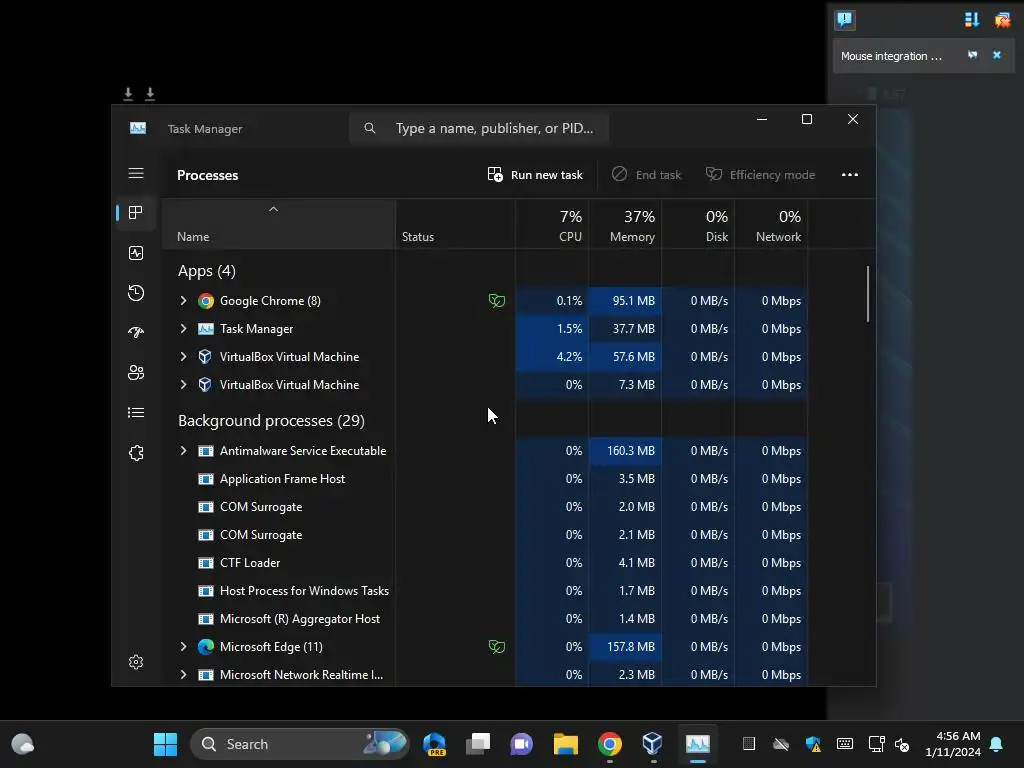Image resolution: width=1024 pixels, height=768 pixels.
Task: Click Run new task button
Action: click(535, 174)
